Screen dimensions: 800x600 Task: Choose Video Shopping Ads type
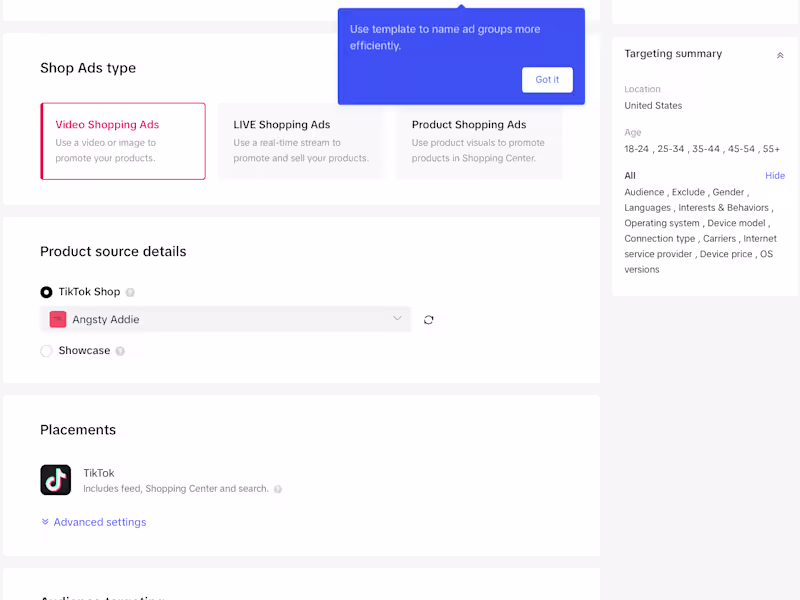click(123, 141)
